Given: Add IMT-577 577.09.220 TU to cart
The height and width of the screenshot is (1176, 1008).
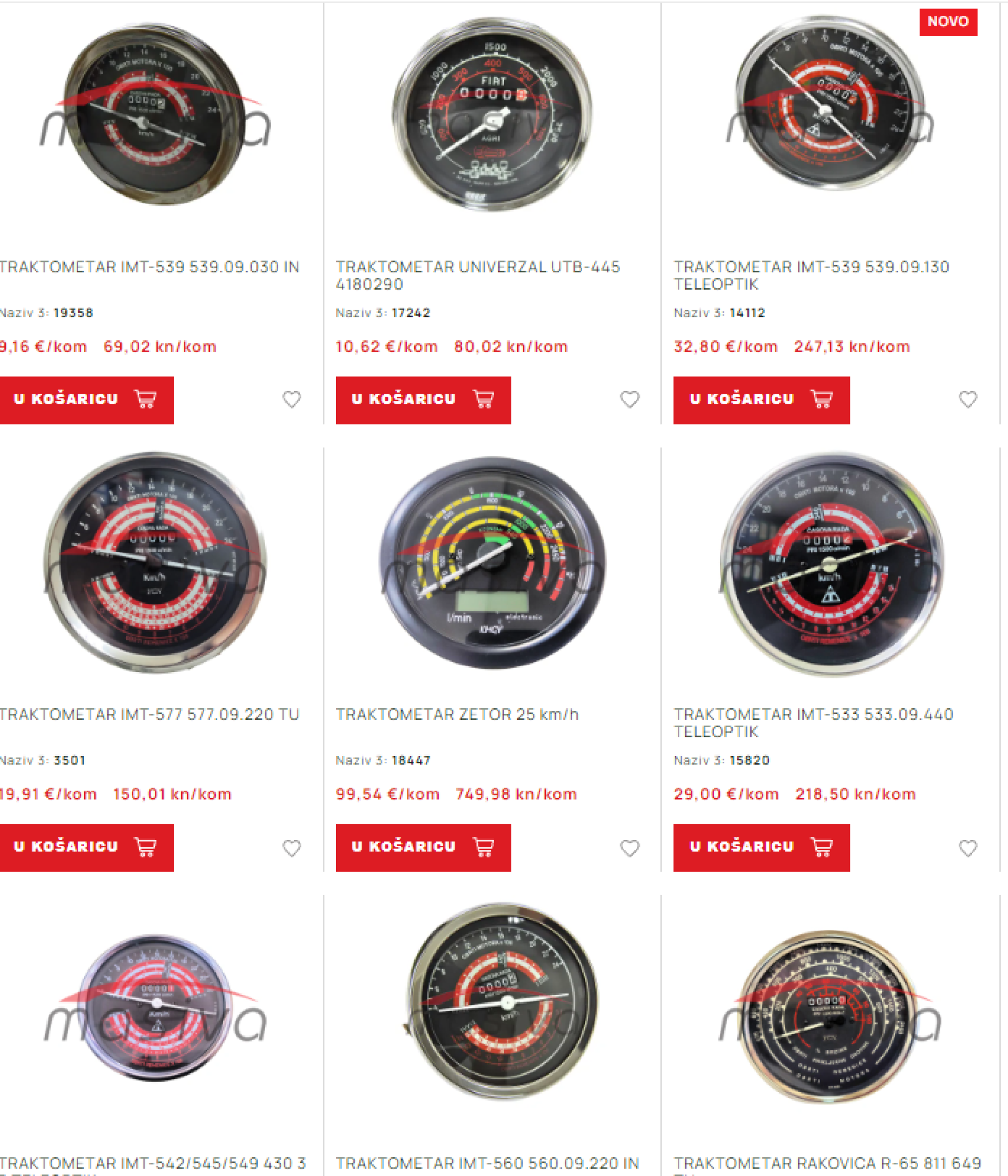Looking at the screenshot, I should click(86, 848).
